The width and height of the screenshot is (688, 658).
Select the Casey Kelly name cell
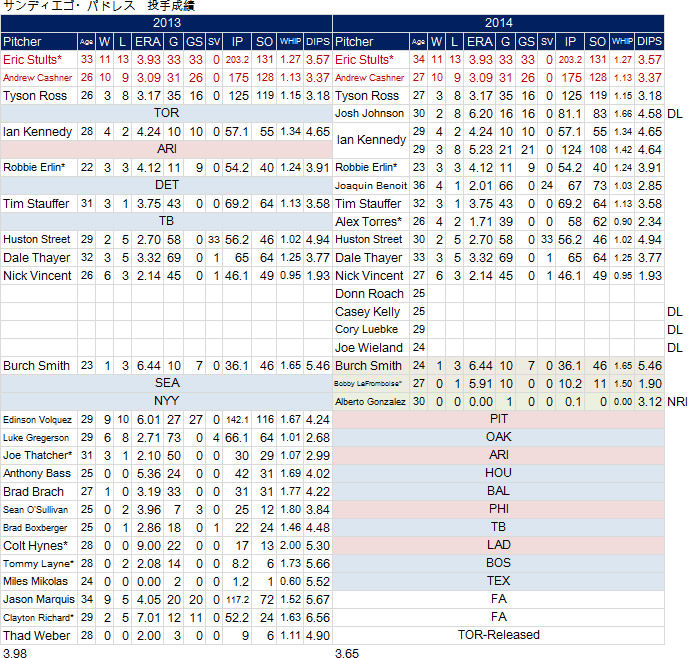[371, 311]
